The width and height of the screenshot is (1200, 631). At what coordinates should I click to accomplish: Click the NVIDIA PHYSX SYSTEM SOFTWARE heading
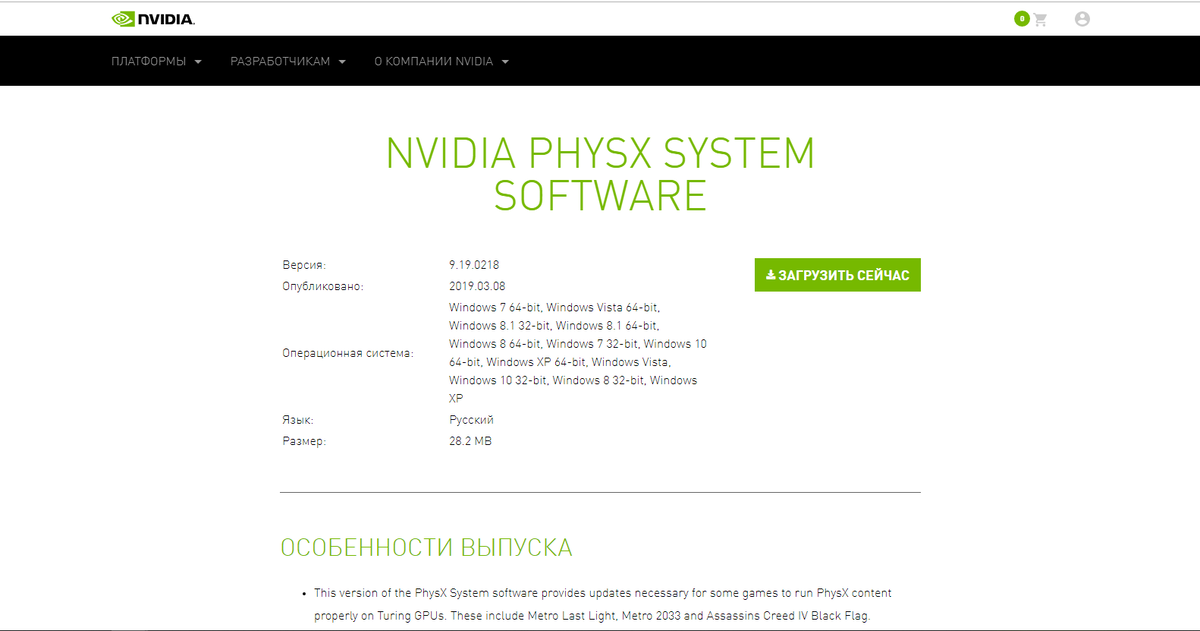[x=600, y=174]
